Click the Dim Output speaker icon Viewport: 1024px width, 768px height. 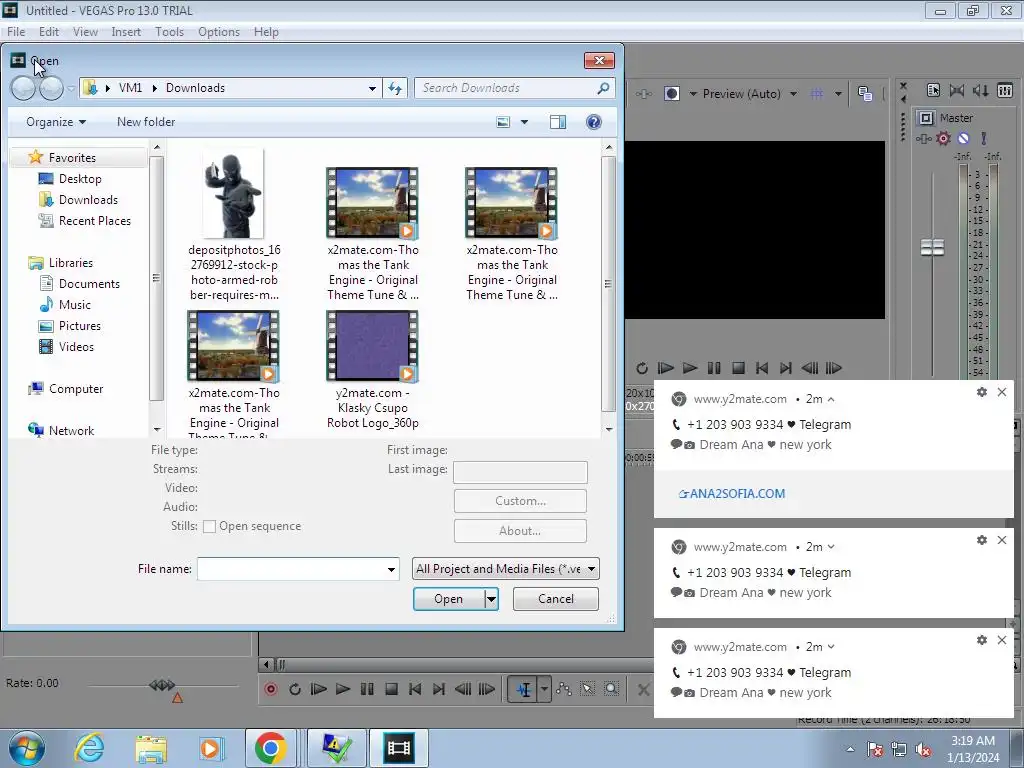pyautogui.click(x=980, y=90)
